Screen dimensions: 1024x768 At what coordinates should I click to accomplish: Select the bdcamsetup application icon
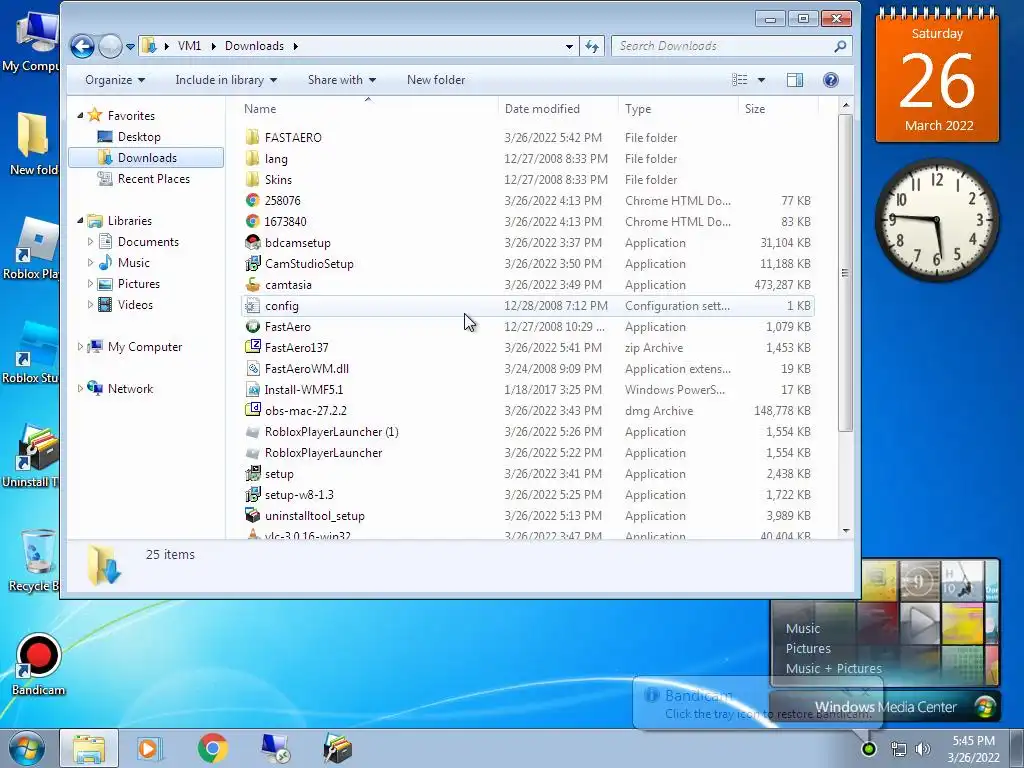click(x=253, y=242)
